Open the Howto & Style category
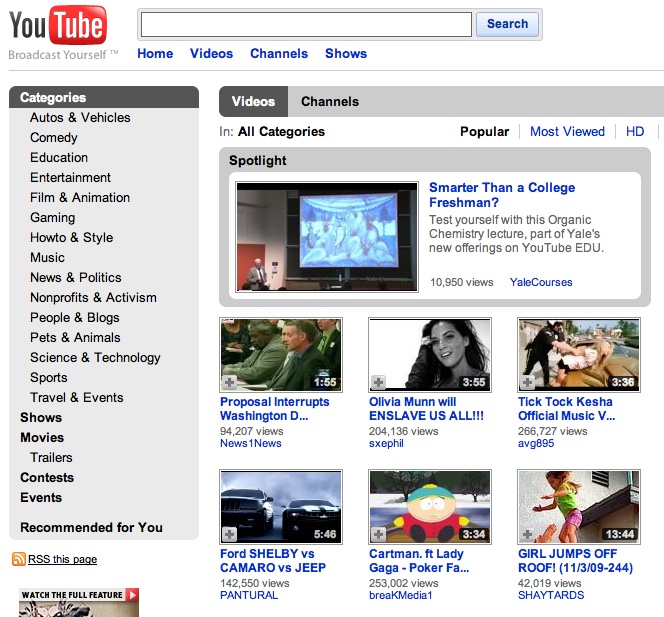664x617 pixels. pyautogui.click(x=72, y=238)
